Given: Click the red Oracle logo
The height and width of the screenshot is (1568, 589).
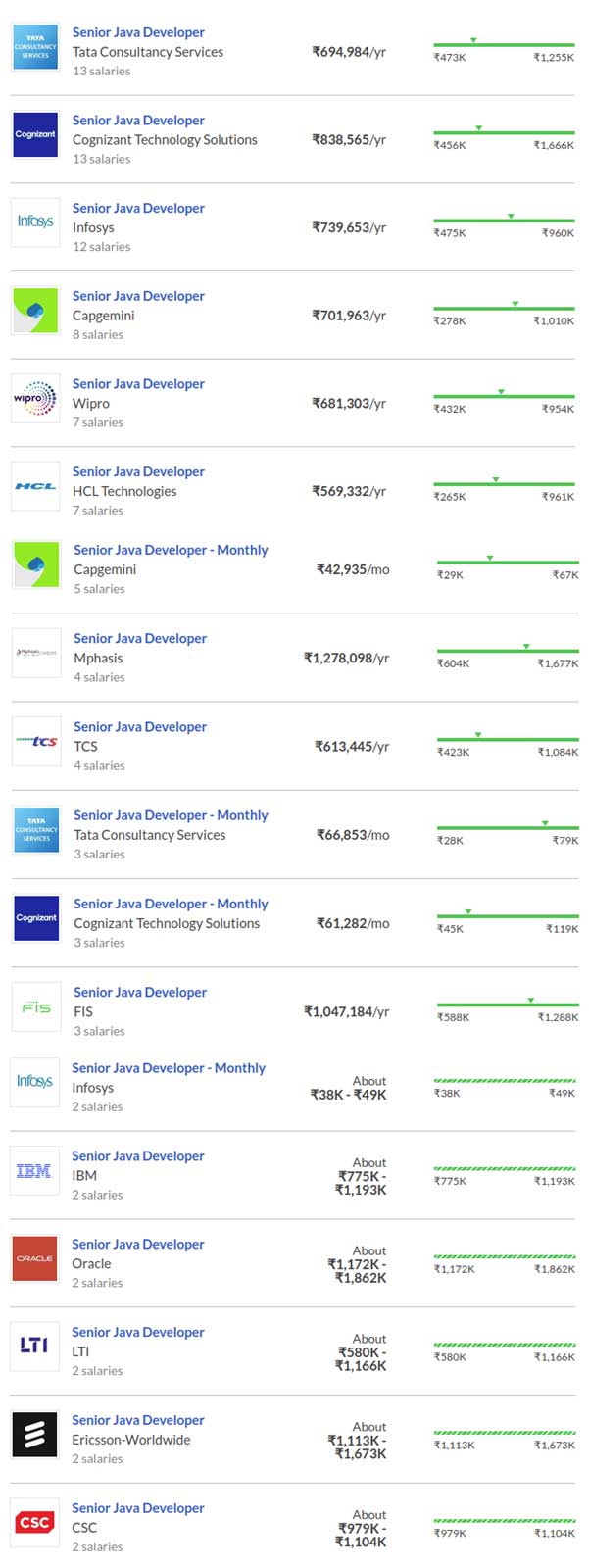Looking at the screenshot, I should (34, 1258).
